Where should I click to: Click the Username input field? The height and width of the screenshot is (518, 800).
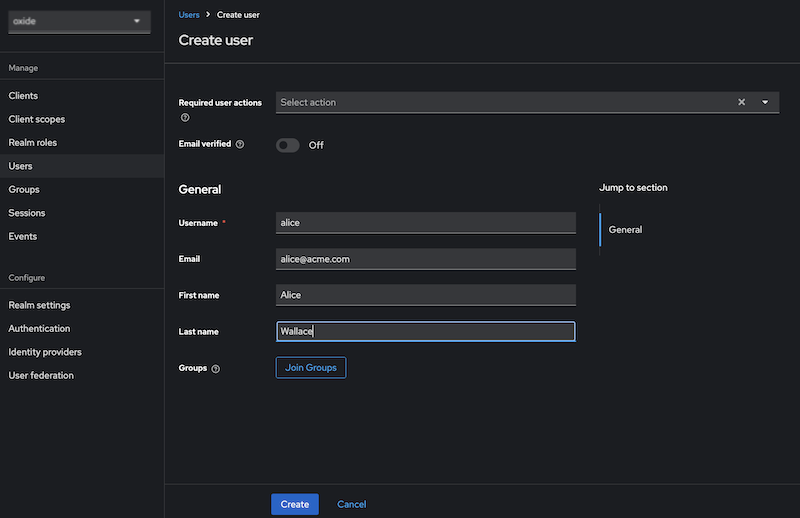click(425, 223)
